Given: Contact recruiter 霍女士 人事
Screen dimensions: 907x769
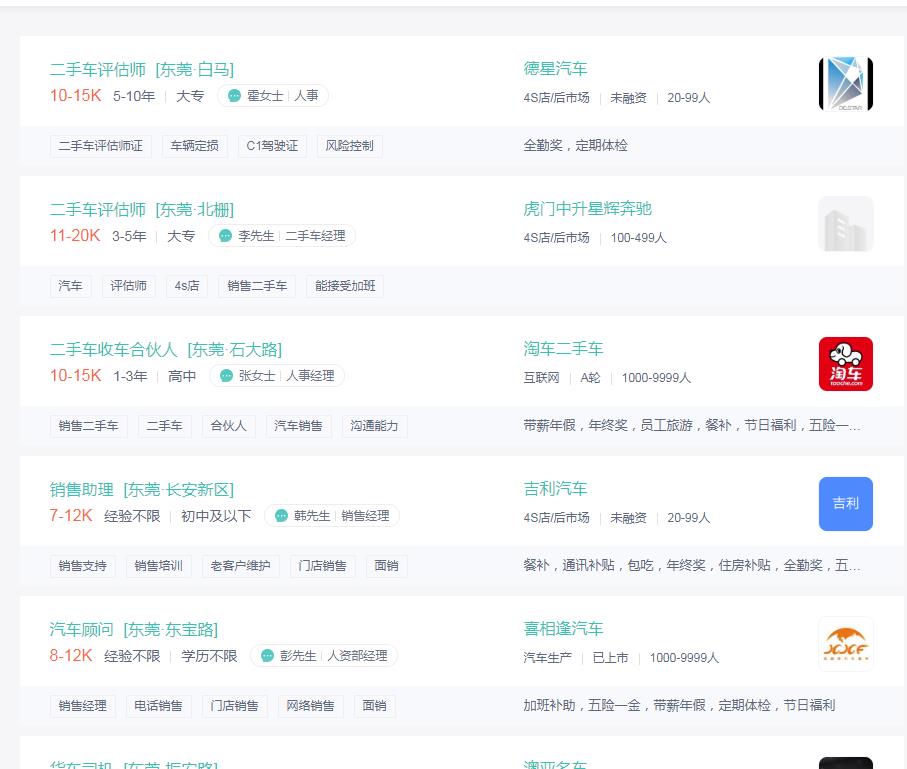Looking at the screenshot, I should pos(273,95).
